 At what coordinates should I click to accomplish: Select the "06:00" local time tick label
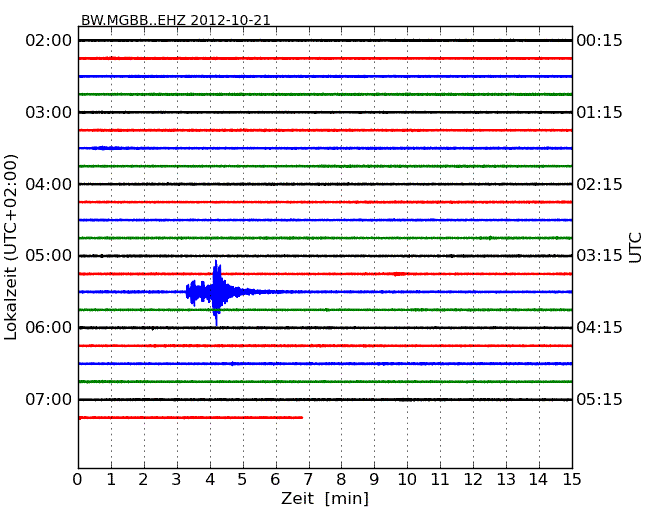click(x=49, y=328)
